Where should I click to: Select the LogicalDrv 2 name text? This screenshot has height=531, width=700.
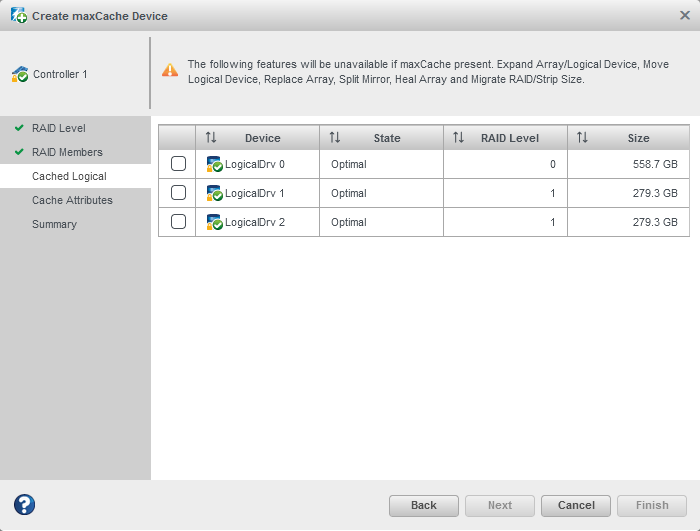point(254,222)
